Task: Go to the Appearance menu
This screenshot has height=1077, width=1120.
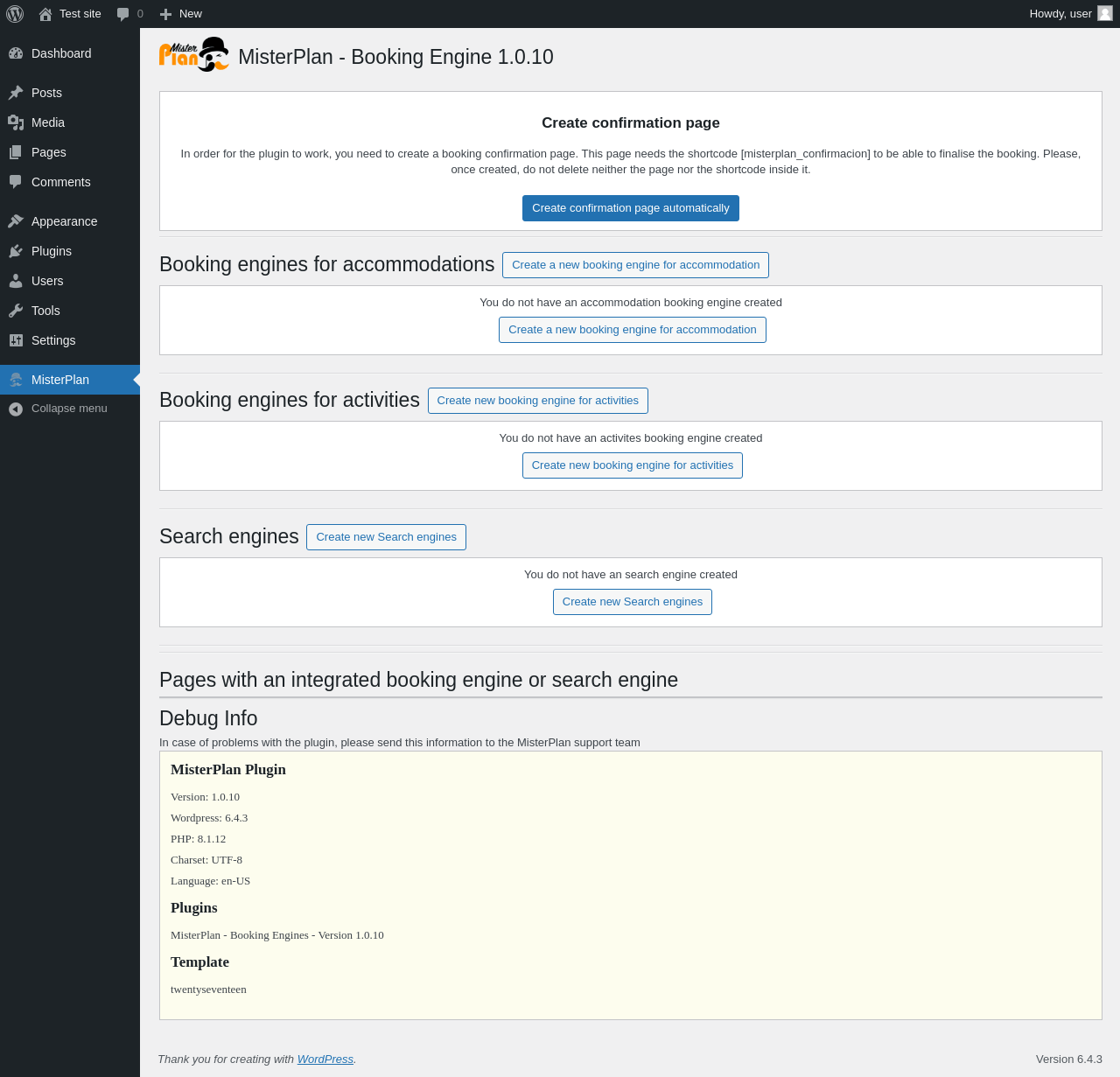Action: (x=64, y=221)
